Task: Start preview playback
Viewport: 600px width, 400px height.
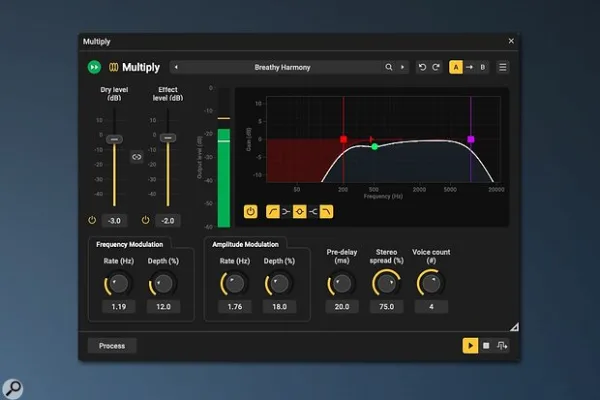Action: (x=470, y=346)
